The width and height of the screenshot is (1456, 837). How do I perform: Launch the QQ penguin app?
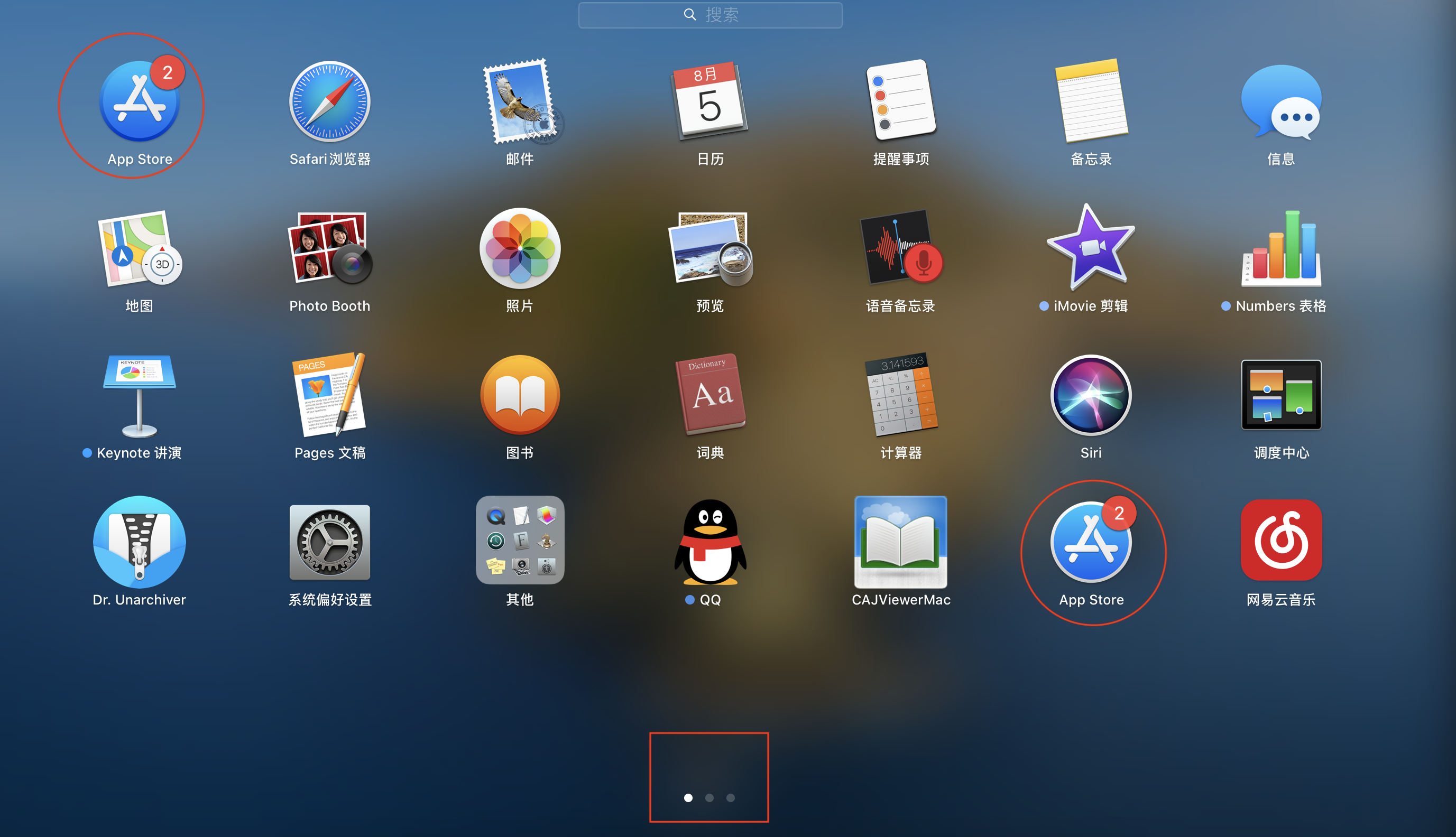coord(709,542)
